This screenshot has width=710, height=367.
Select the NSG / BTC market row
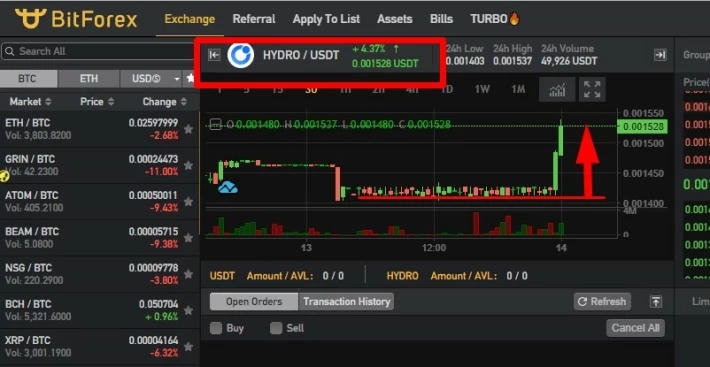[100, 274]
